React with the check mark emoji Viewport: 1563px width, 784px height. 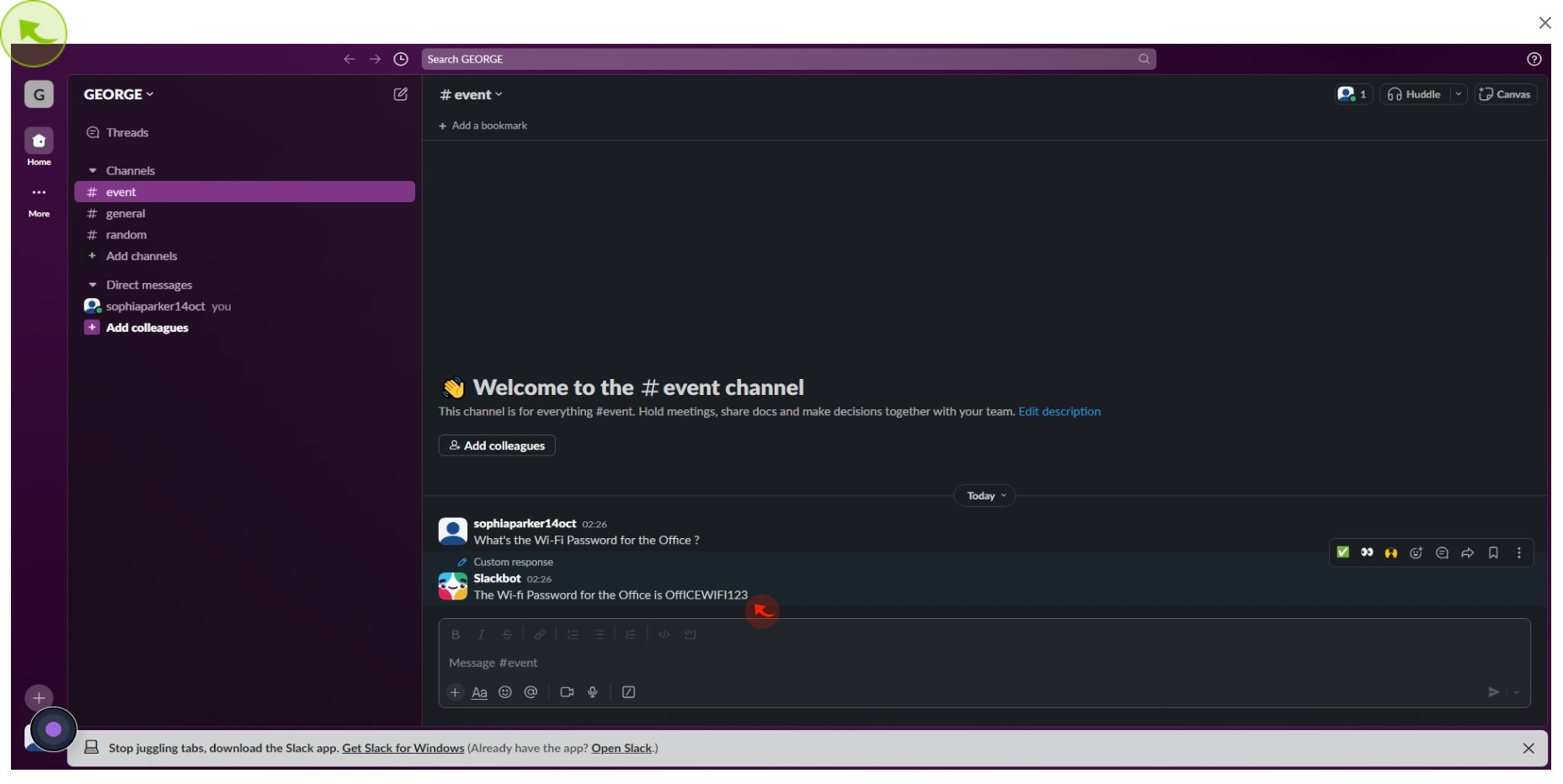click(x=1343, y=552)
